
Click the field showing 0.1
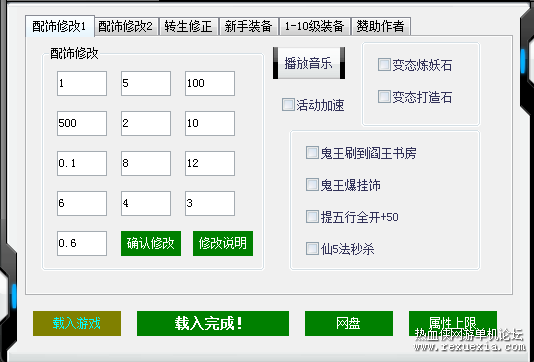[82, 163]
